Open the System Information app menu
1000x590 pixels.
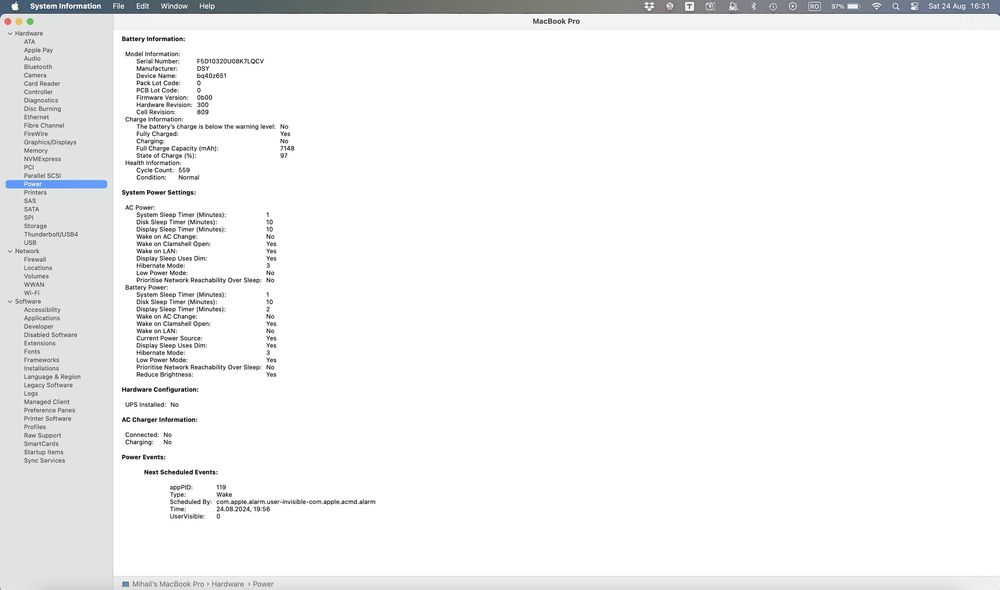pos(65,6)
